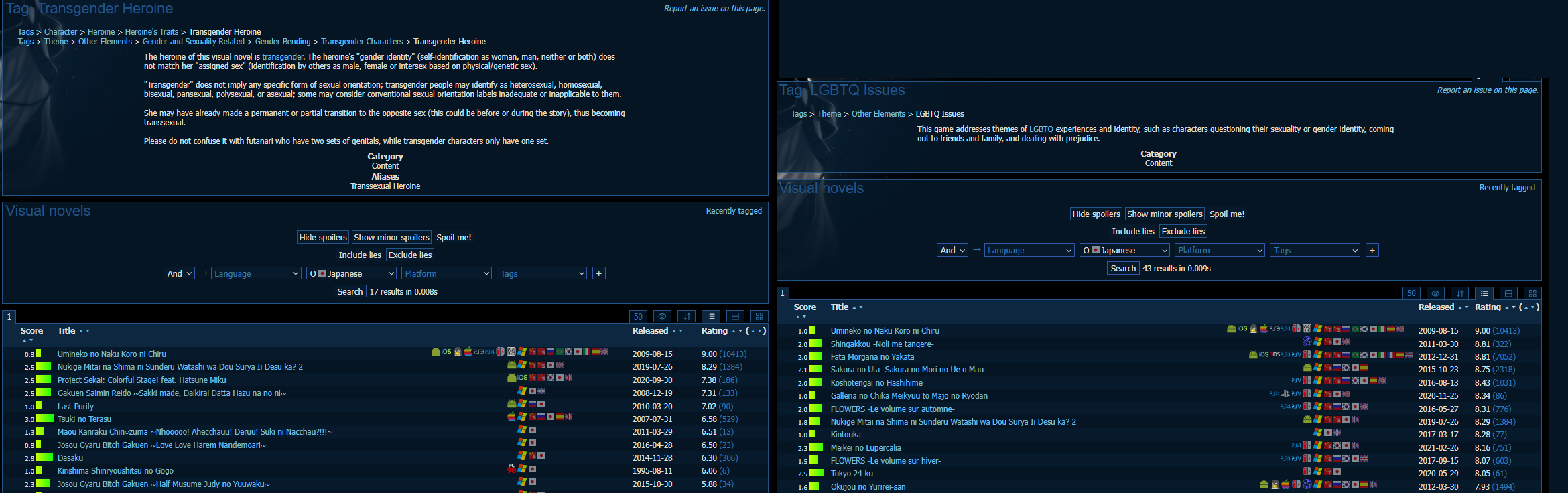Screen dimensions: 1568x493
Task: Set 50 results per page, LGBTQ Issues page
Action: click(x=1411, y=293)
